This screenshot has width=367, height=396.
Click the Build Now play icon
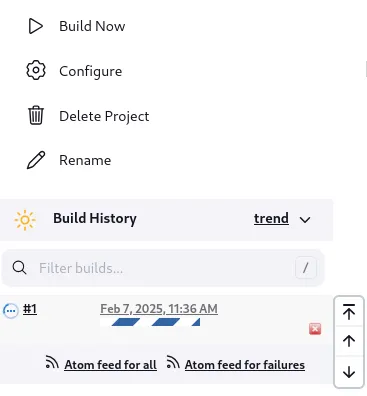coord(35,26)
